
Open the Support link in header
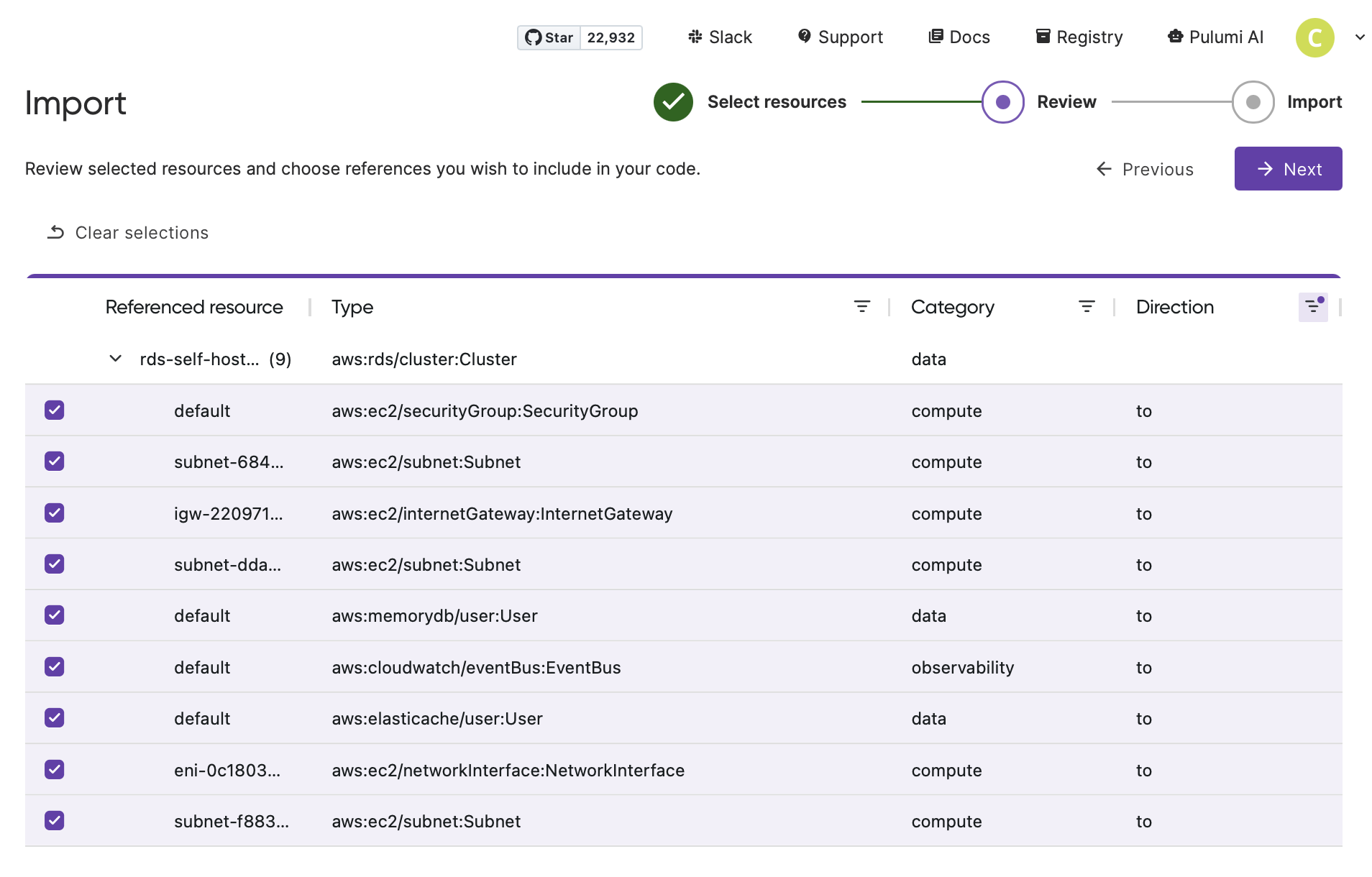(x=840, y=37)
